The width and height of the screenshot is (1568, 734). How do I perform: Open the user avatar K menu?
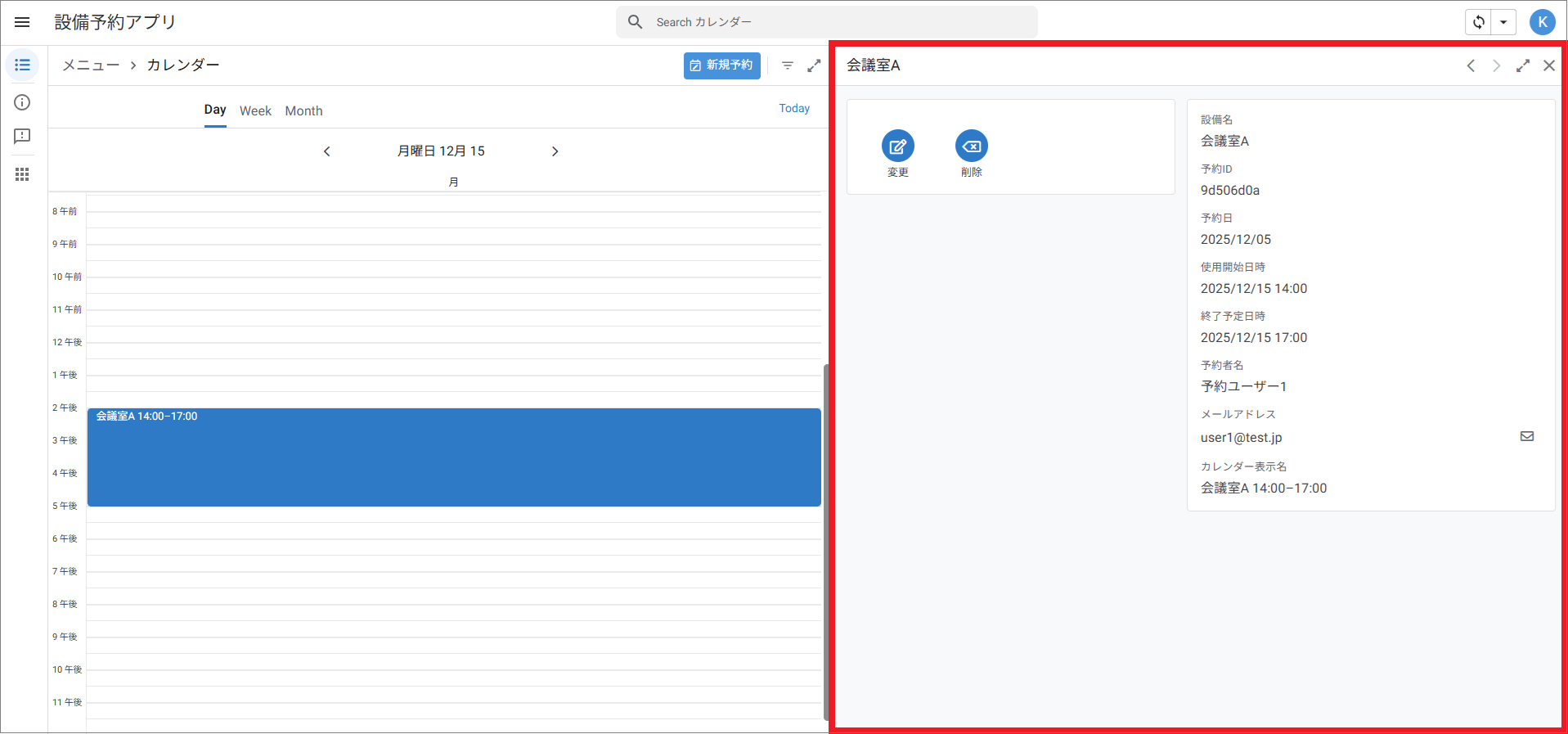(x=1542, y=22)
